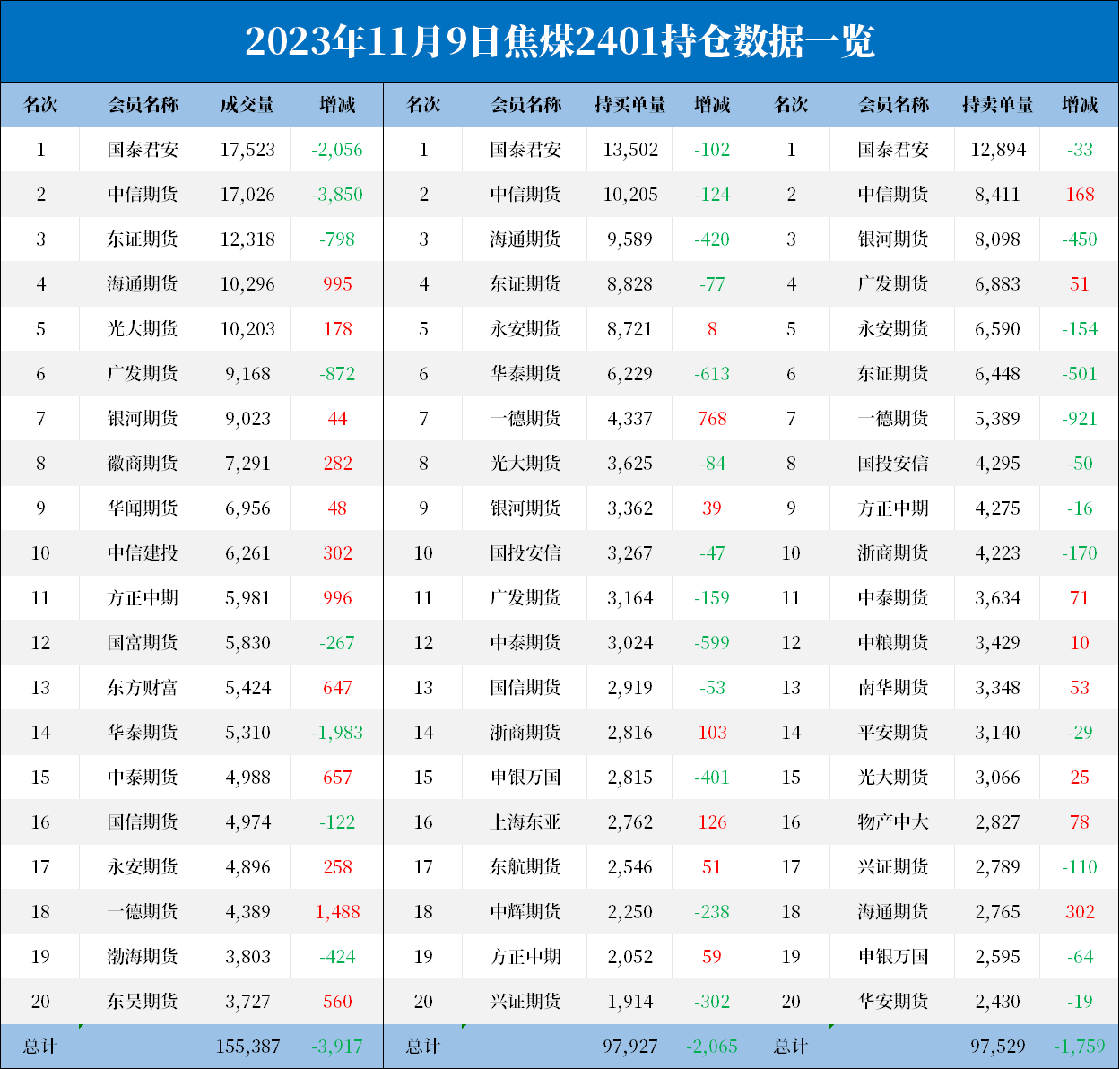This screenshot has height=1069, width=1120.
Task: Click the change value -872
Action: 337,374
